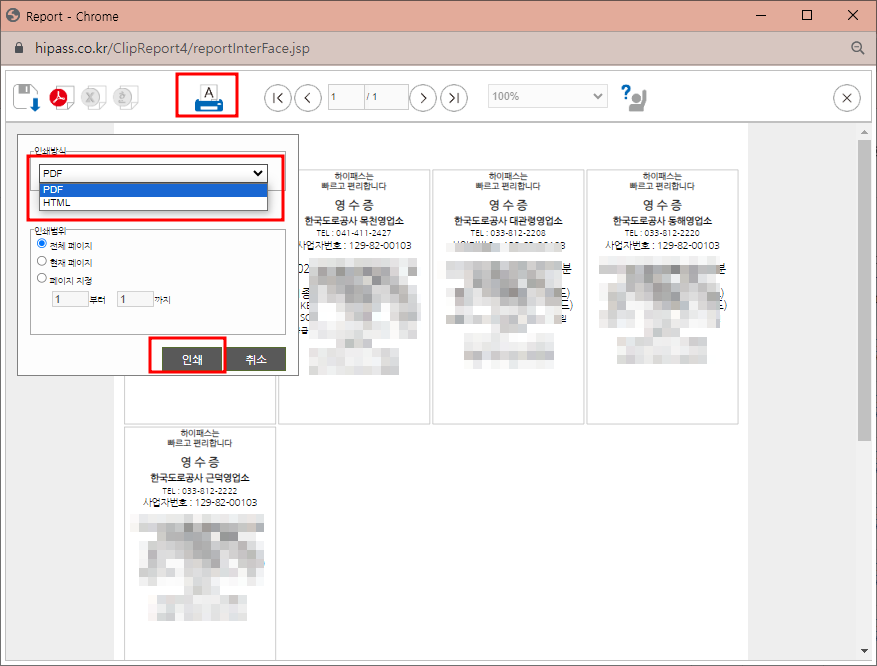Click the 취소 cancel button
Image resolution: width=877 pixels, height=666 pixels.
pyautogui.click(x=255, y=357)
